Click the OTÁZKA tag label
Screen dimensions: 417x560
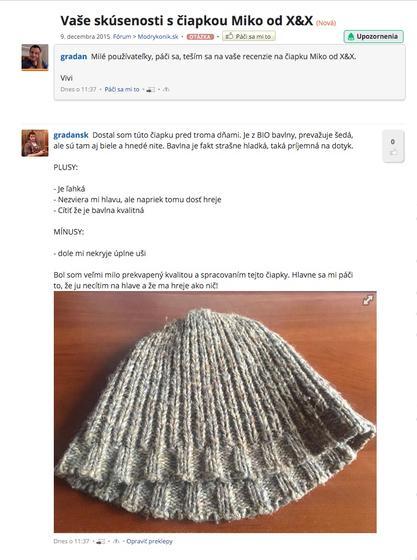(200, 37)
